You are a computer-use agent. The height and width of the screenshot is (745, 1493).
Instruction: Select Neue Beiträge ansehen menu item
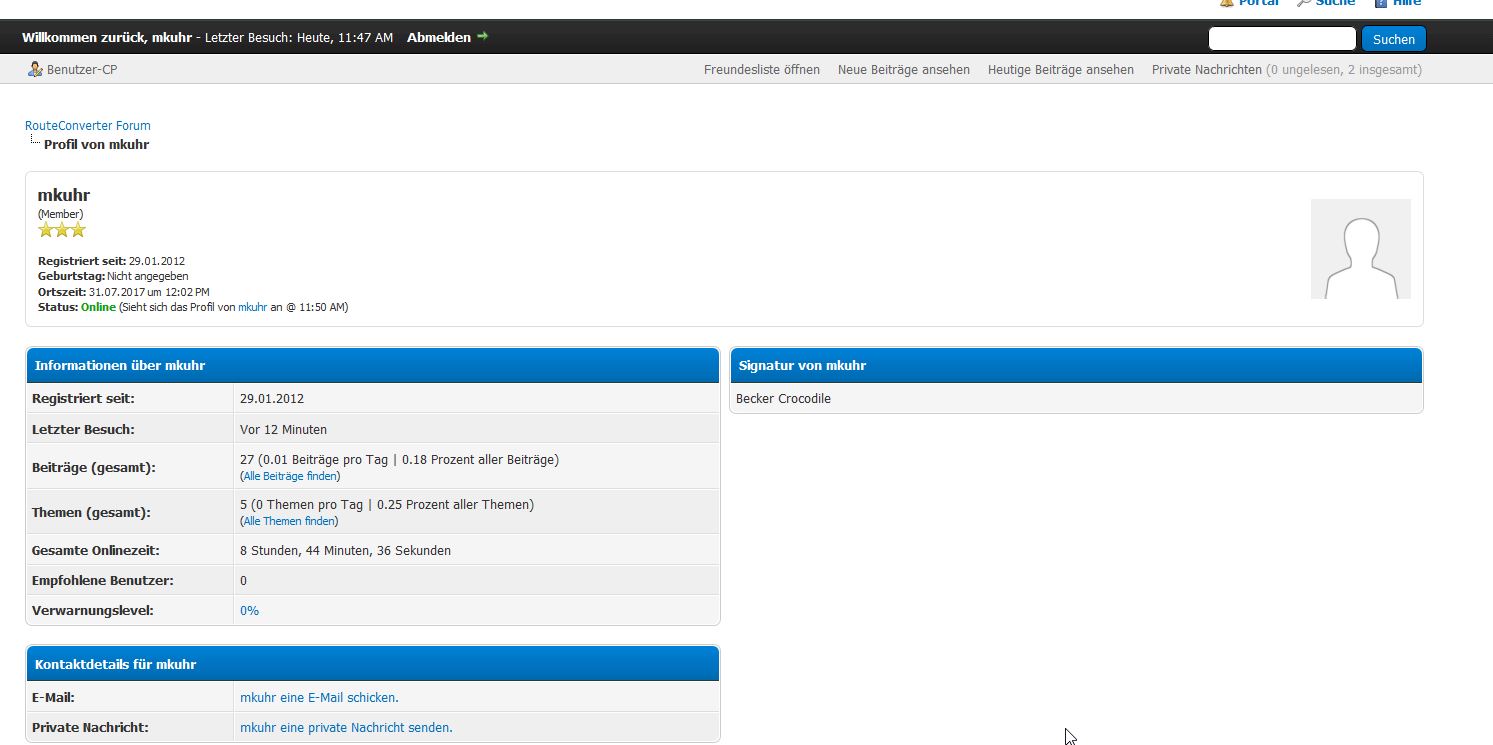pyautogui.click(x=903, y=70)
